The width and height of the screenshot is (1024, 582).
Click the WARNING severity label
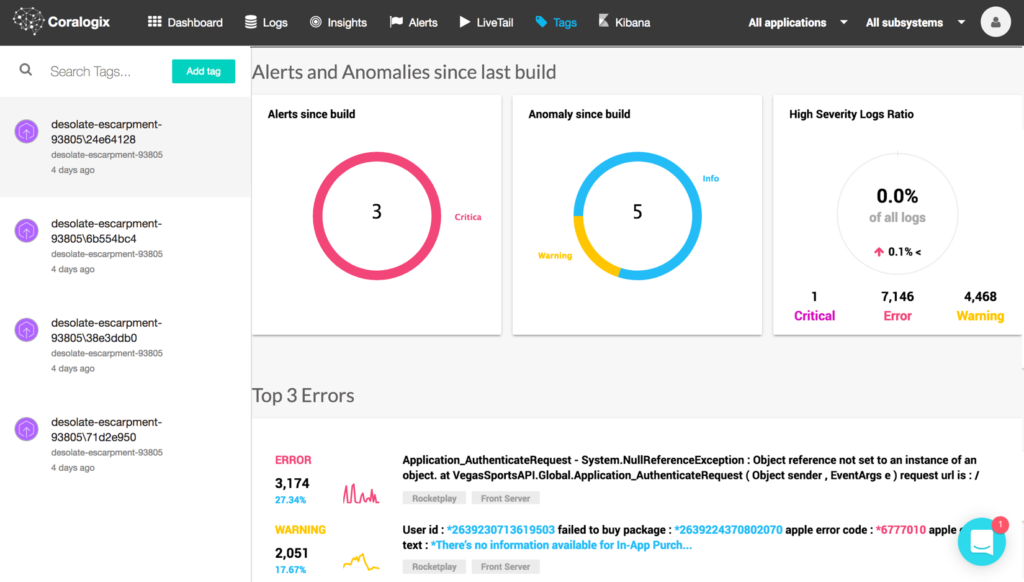[x=300, y=530]
